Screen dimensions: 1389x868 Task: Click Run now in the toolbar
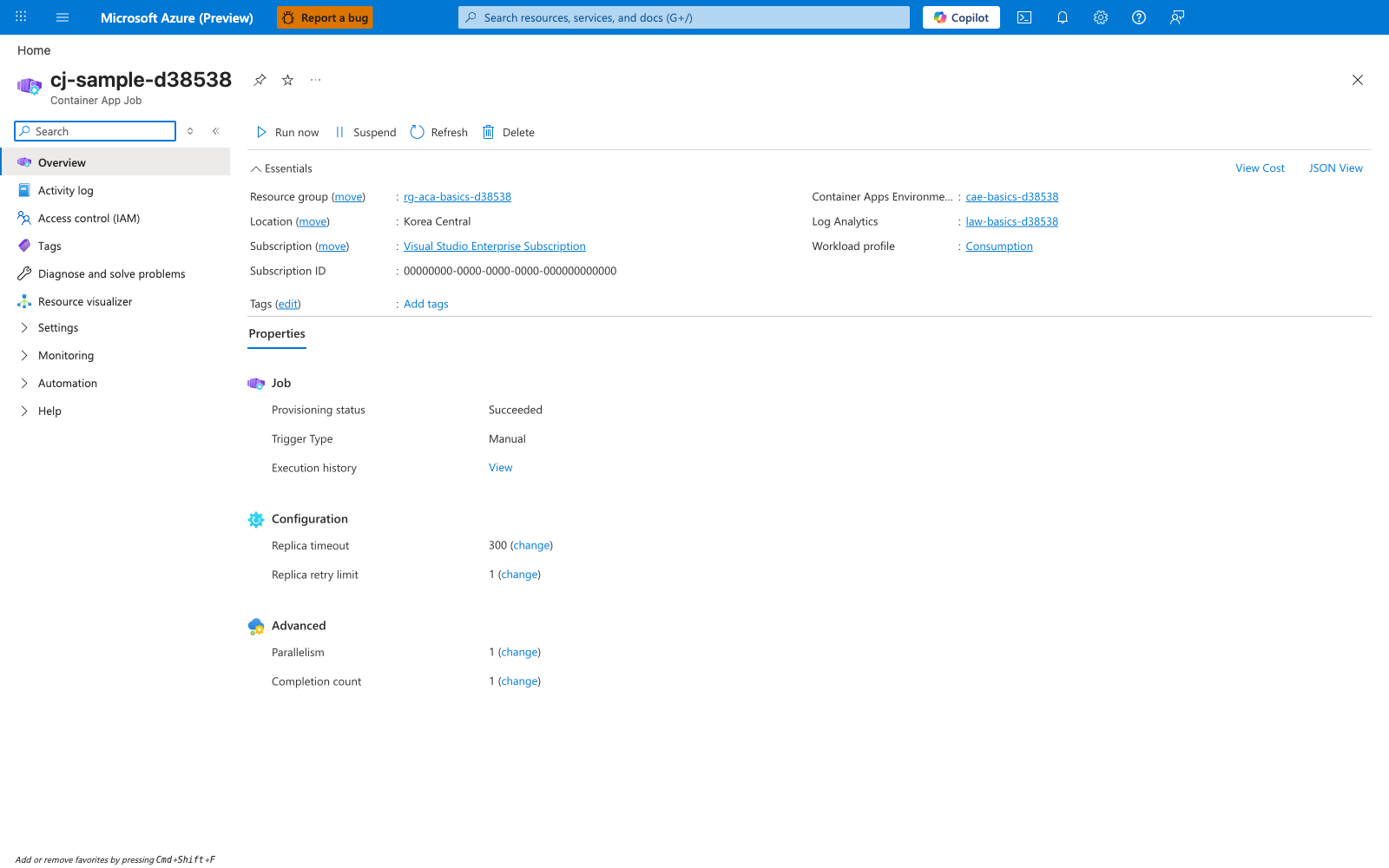click(287, 132)
